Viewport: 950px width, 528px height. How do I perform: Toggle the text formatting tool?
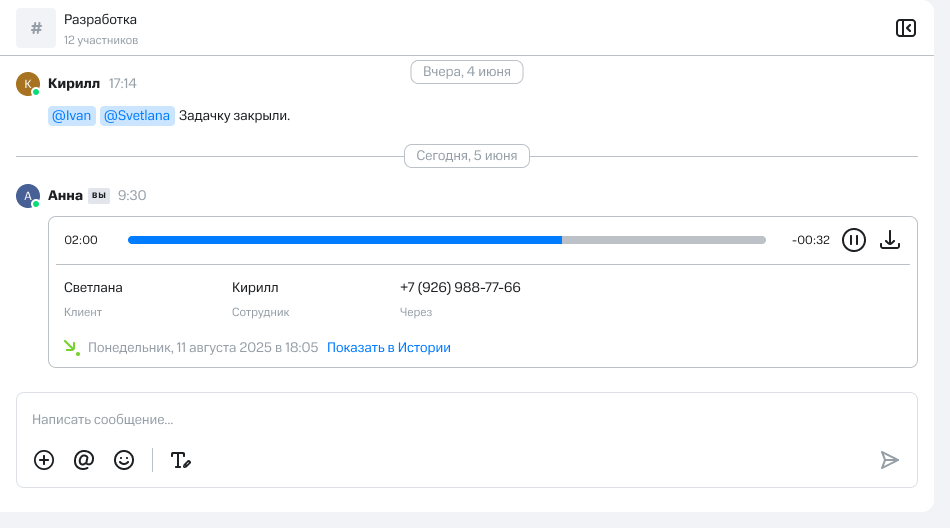click(x=180, y=460)
